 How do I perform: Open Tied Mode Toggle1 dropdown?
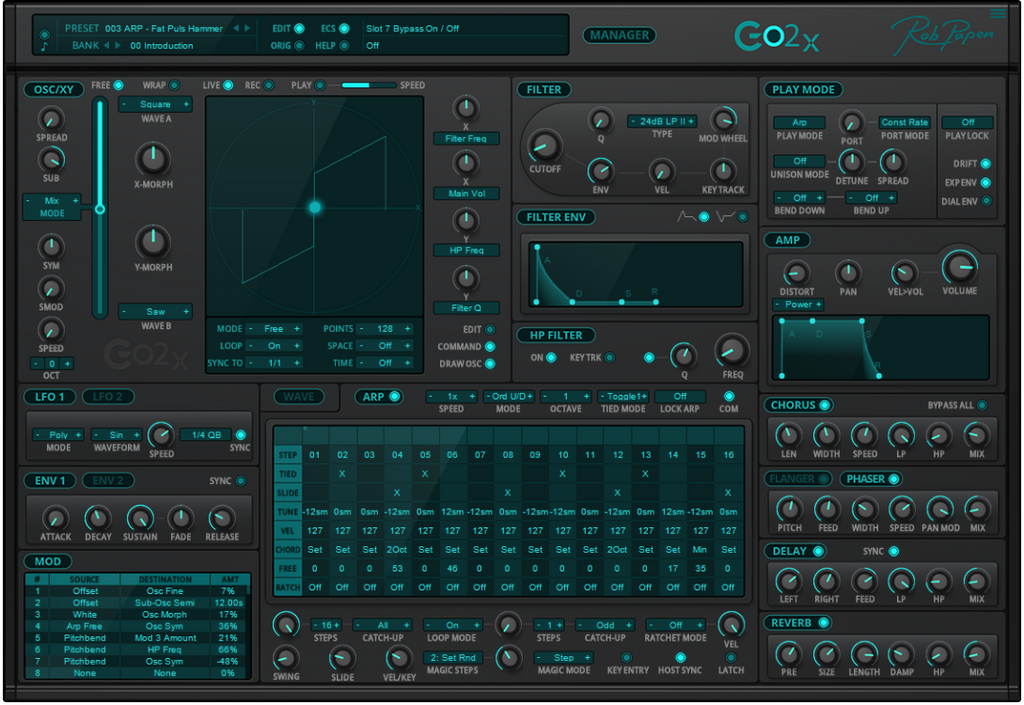pyautogui.click(x=623, y=396)
